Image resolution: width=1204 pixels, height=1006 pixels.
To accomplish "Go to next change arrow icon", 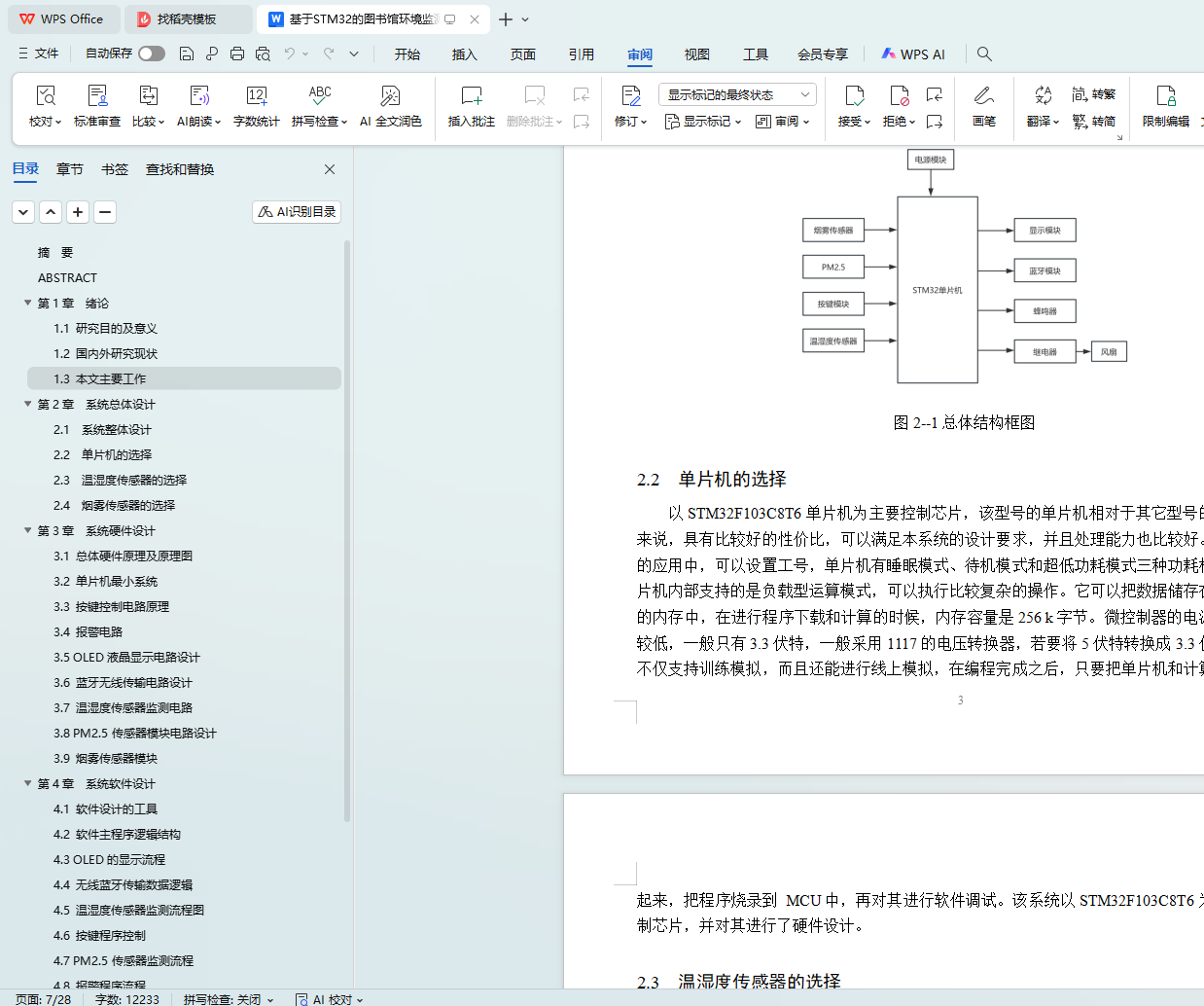I will pos(935,122).
